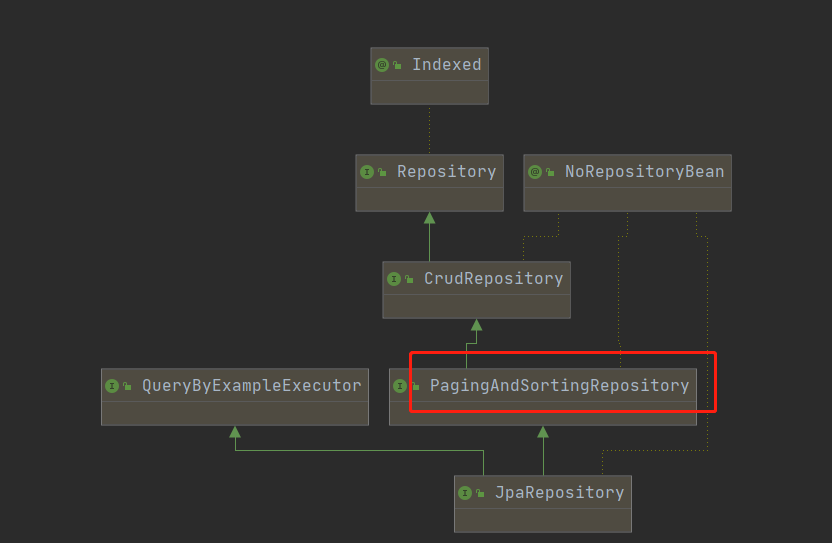Click the interface icon on QueryByExampleExecutor
Image resolution: width=832 pixels, height=543 pixels.
coord(112,386)
